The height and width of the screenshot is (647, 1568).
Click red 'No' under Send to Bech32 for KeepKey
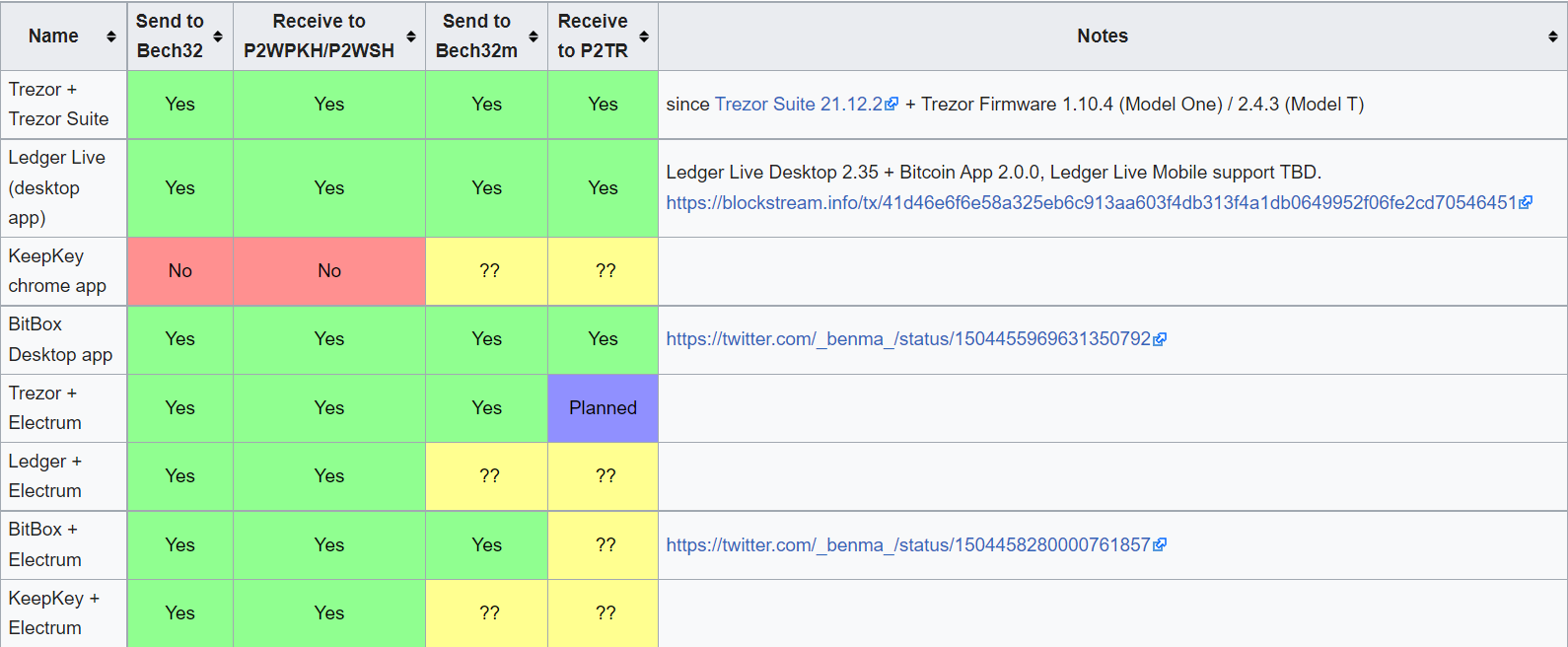179,270
